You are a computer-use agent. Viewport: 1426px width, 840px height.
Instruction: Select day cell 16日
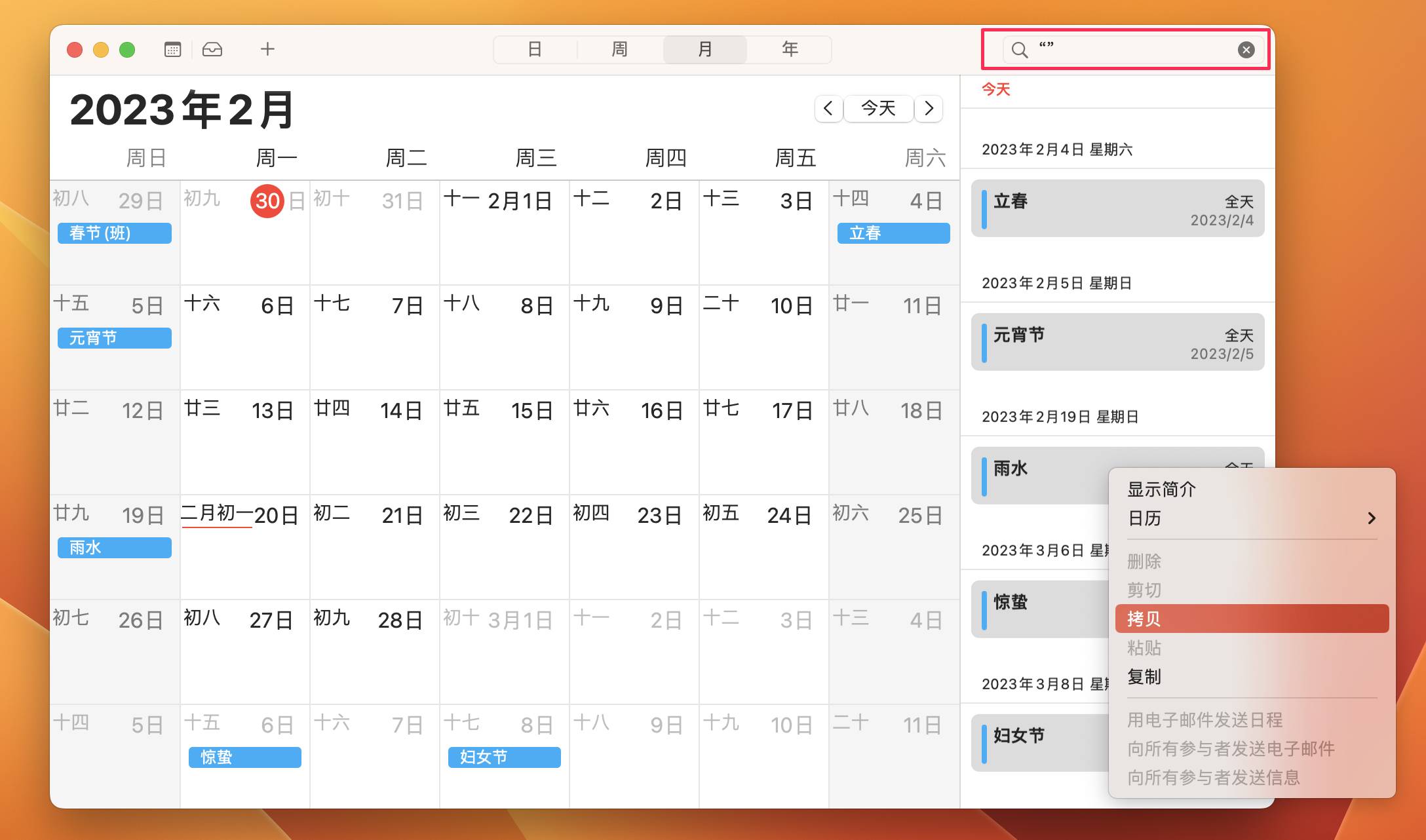634,442
